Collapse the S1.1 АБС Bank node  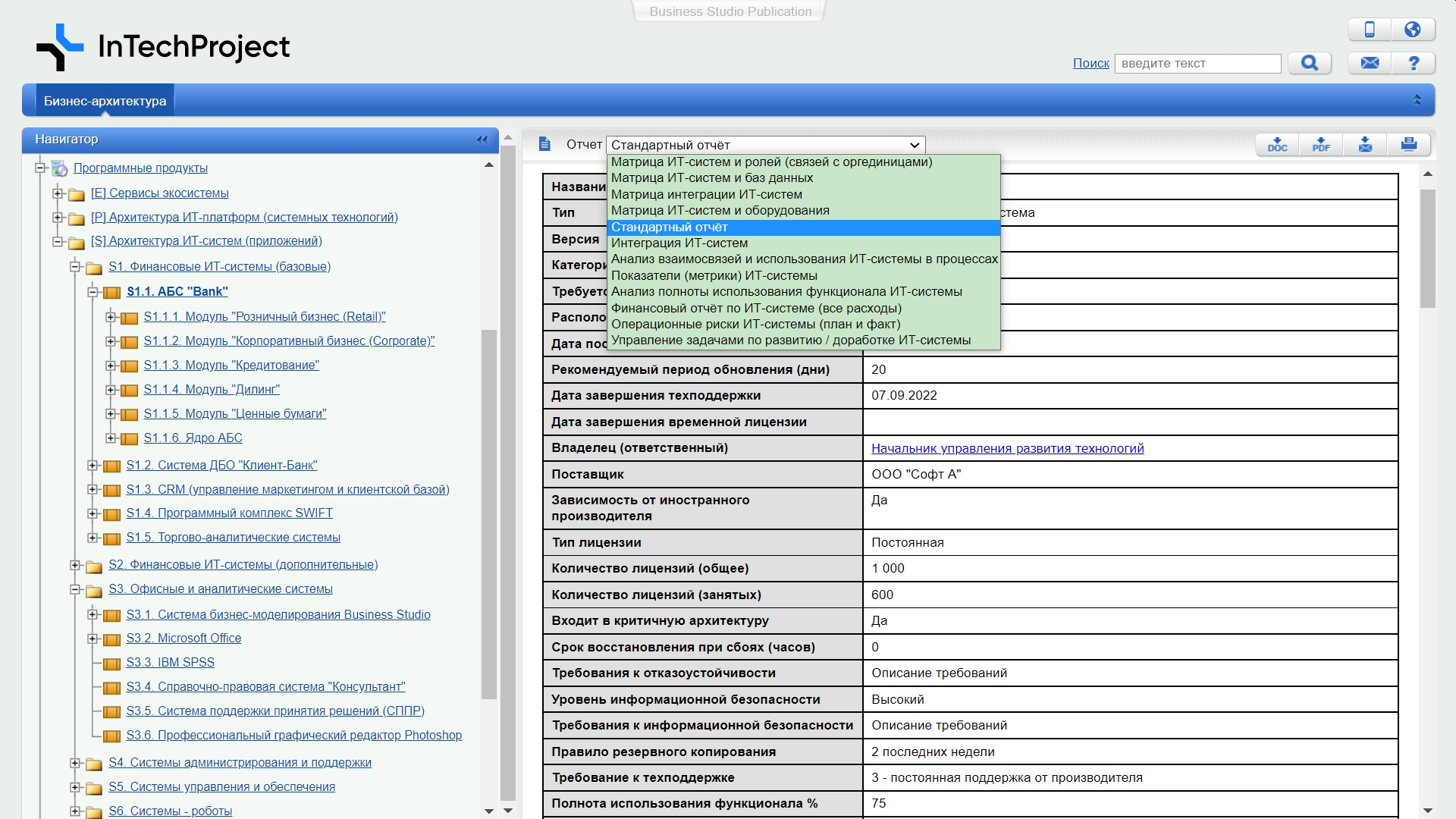click(93, 292)
